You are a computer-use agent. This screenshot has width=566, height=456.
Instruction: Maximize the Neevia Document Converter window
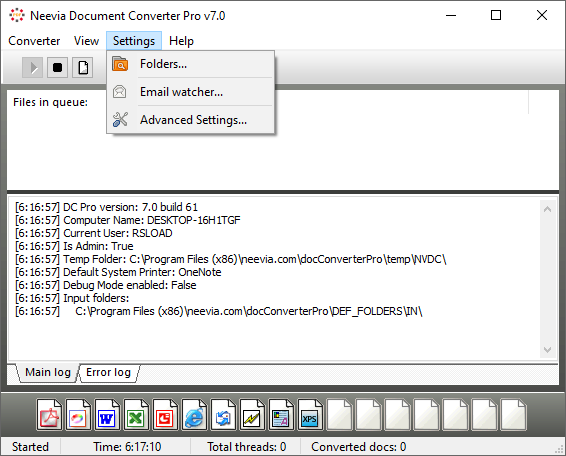click(x=496, y=15)
